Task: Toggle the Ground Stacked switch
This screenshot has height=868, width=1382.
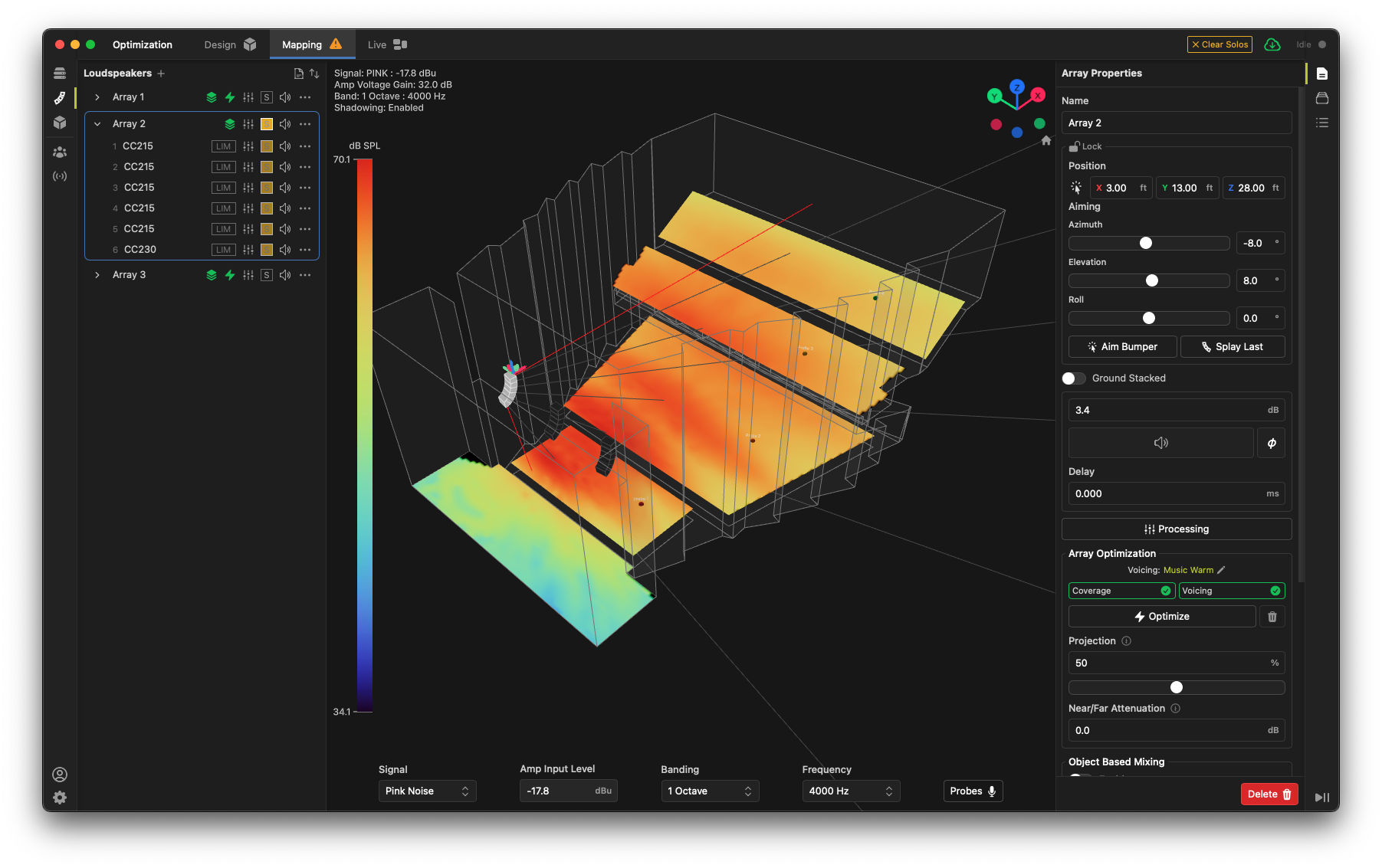Action: [1074, 378]
